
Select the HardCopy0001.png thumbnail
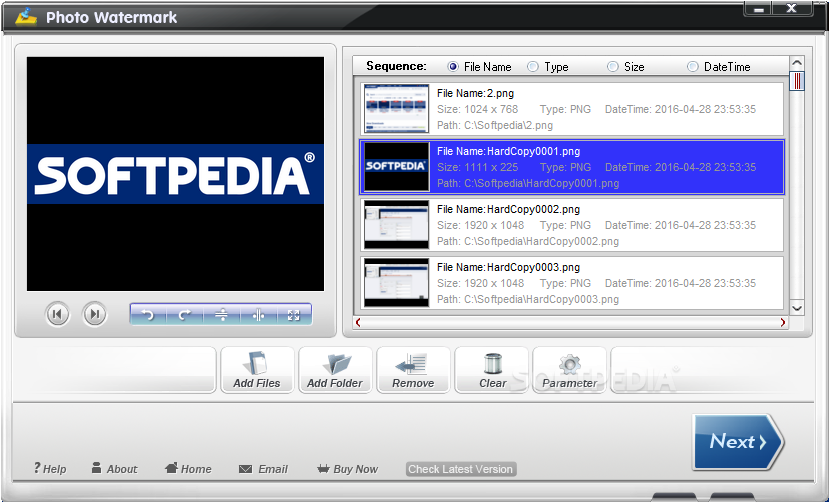click(397, 166)
